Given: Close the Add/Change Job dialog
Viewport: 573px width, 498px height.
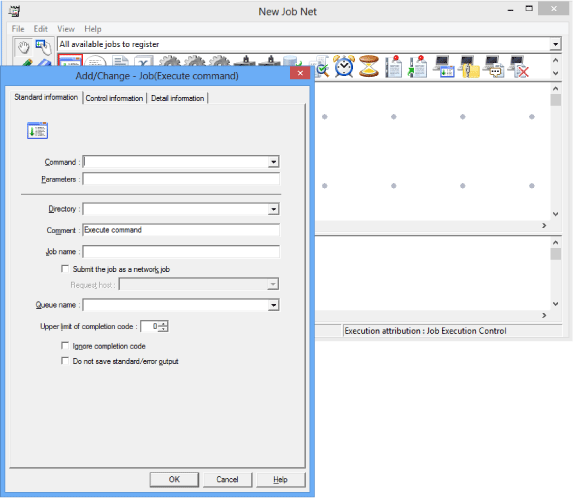Looking at the screenshot, I should tap(300, 73).
